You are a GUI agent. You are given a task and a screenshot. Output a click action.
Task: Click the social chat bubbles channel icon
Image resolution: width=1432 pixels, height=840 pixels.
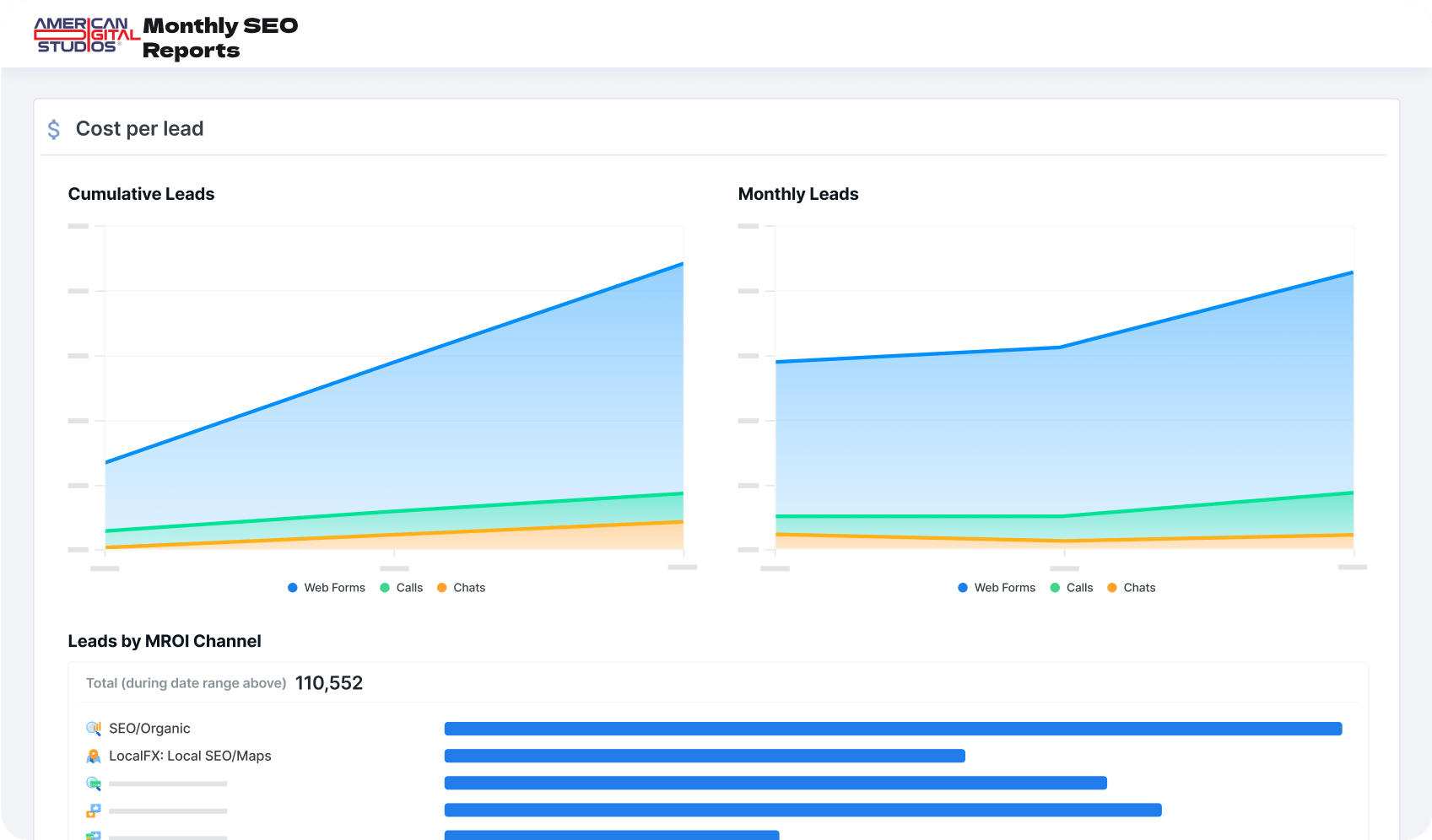[94, 810]
